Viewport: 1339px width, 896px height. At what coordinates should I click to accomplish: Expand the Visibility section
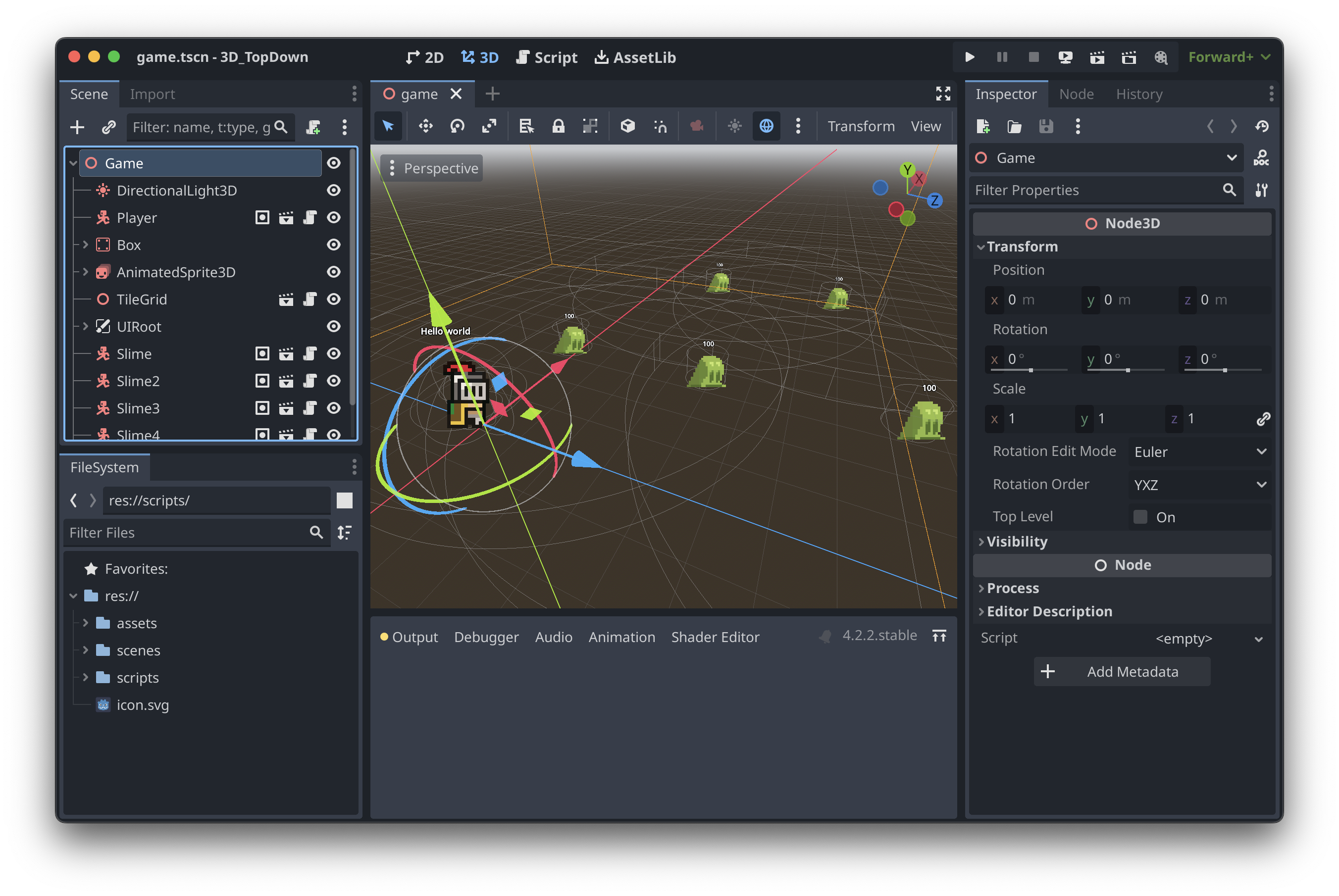[x=1122, y=542]
